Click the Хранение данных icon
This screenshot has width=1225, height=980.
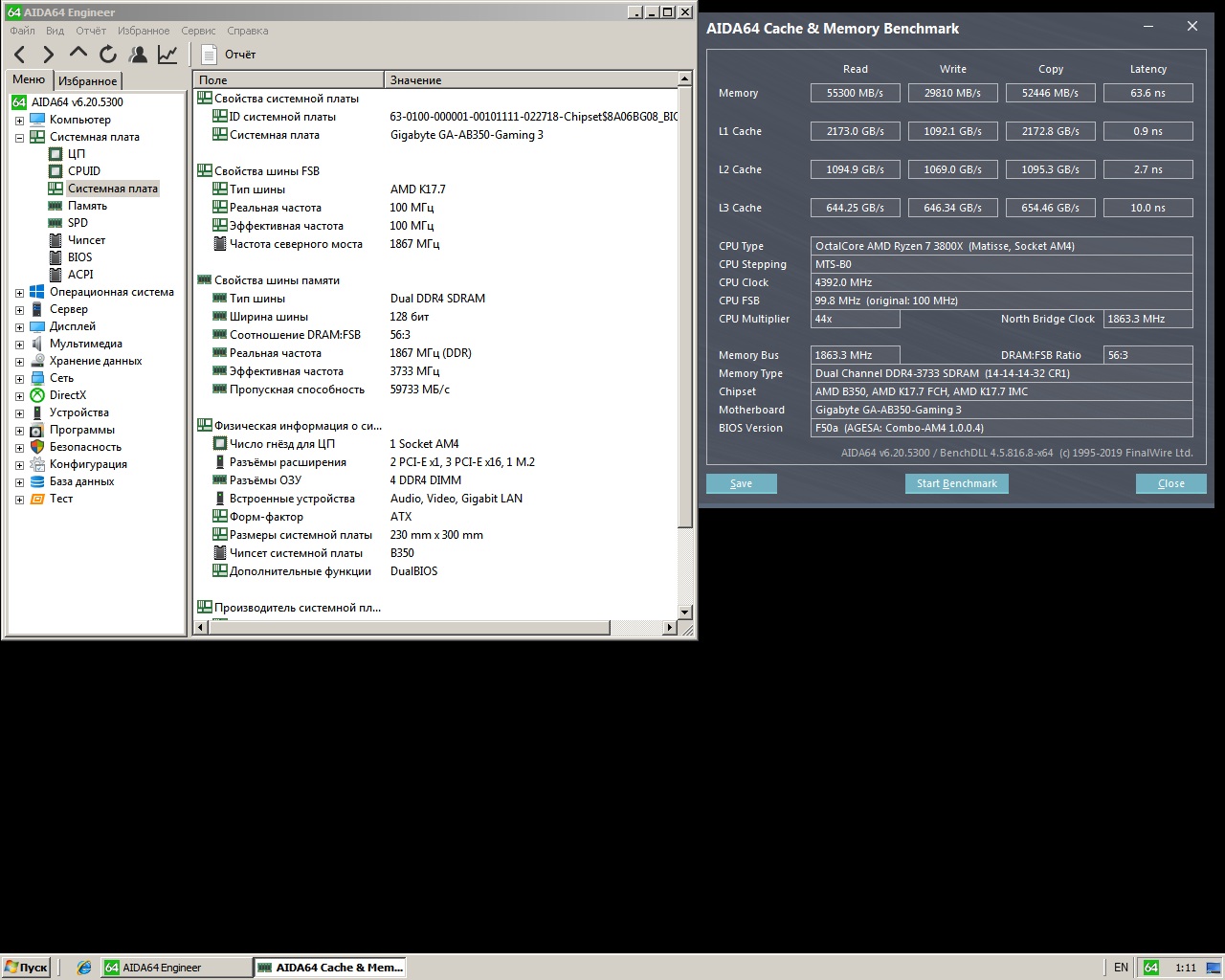(x=37, y=361)
